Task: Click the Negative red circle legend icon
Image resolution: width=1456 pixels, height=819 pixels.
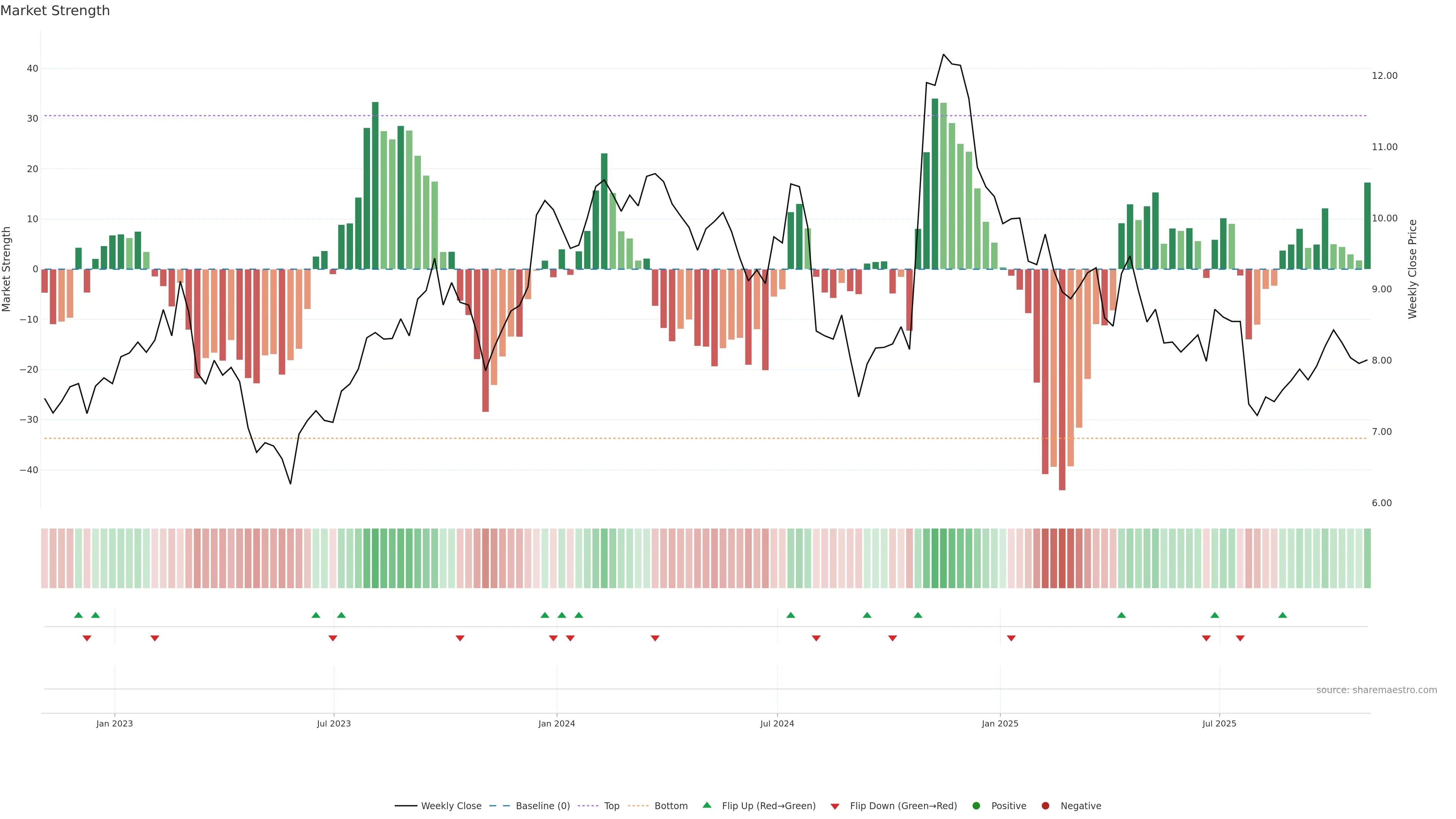Action: point(1045,805)
